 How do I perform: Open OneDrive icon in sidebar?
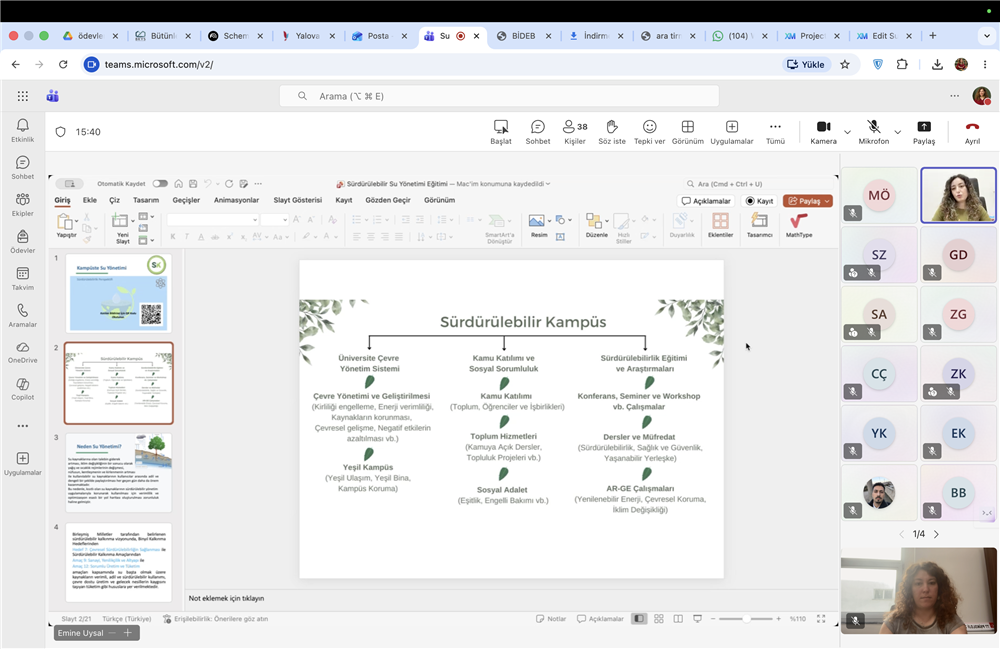pos(22,352)
